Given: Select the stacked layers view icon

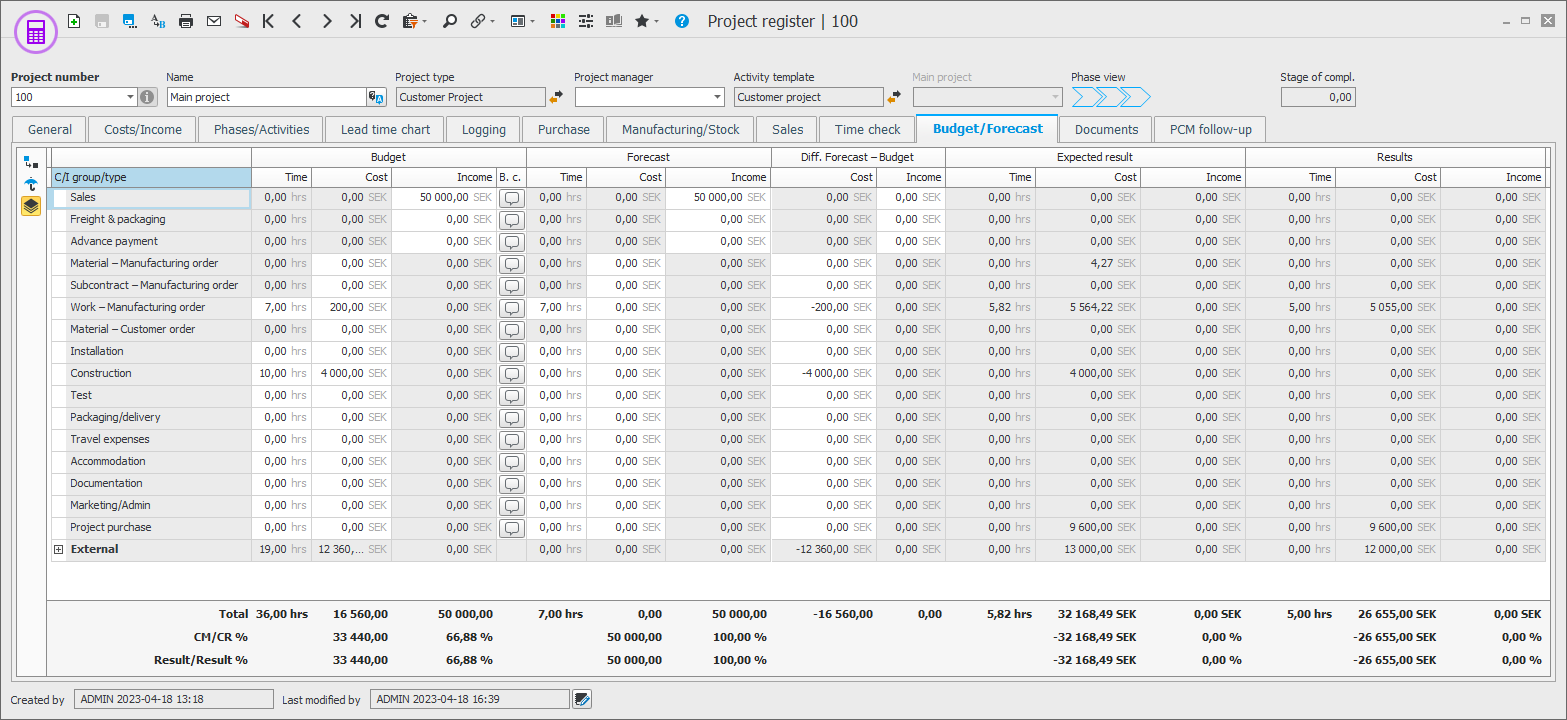Looking at the screenshot, I should click(x=32, y=207).
